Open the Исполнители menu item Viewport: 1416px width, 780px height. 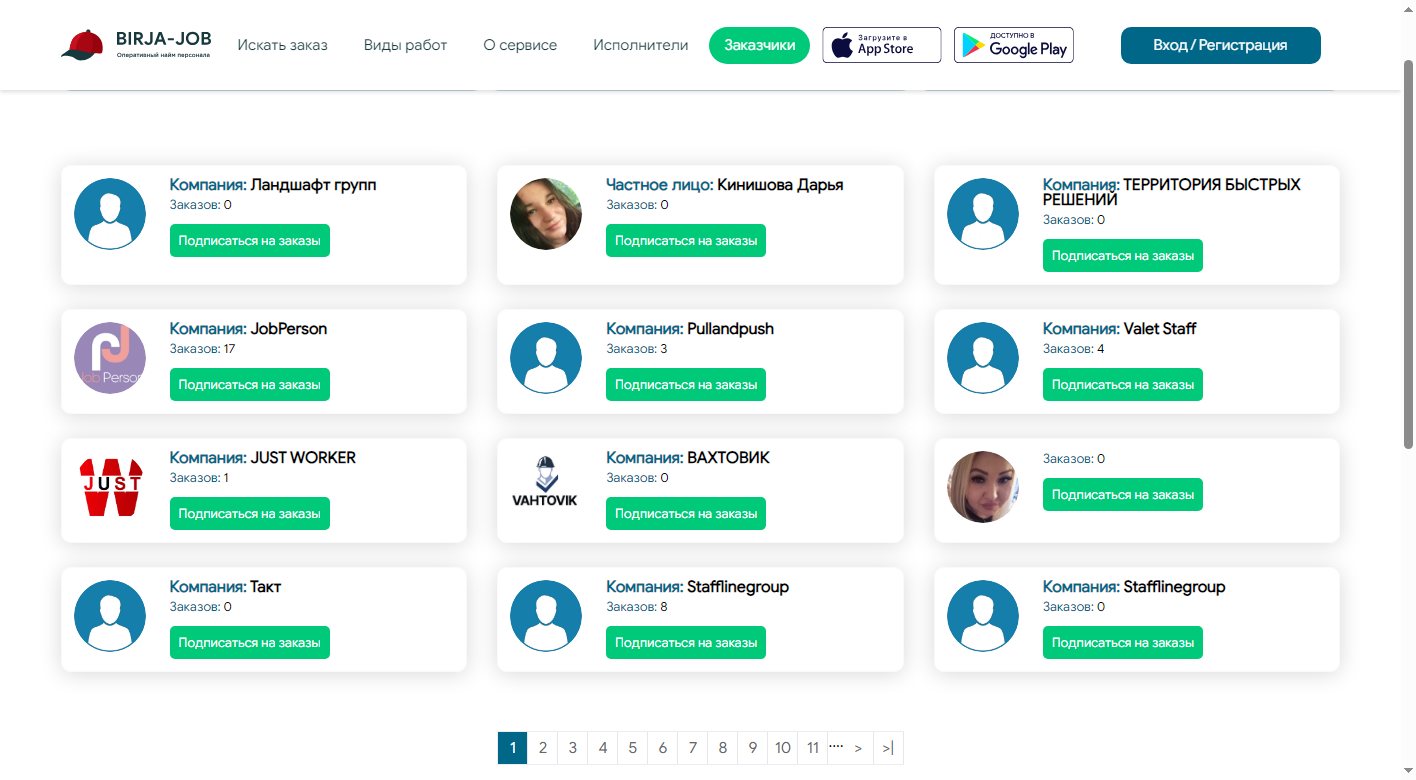pos(641,45)
